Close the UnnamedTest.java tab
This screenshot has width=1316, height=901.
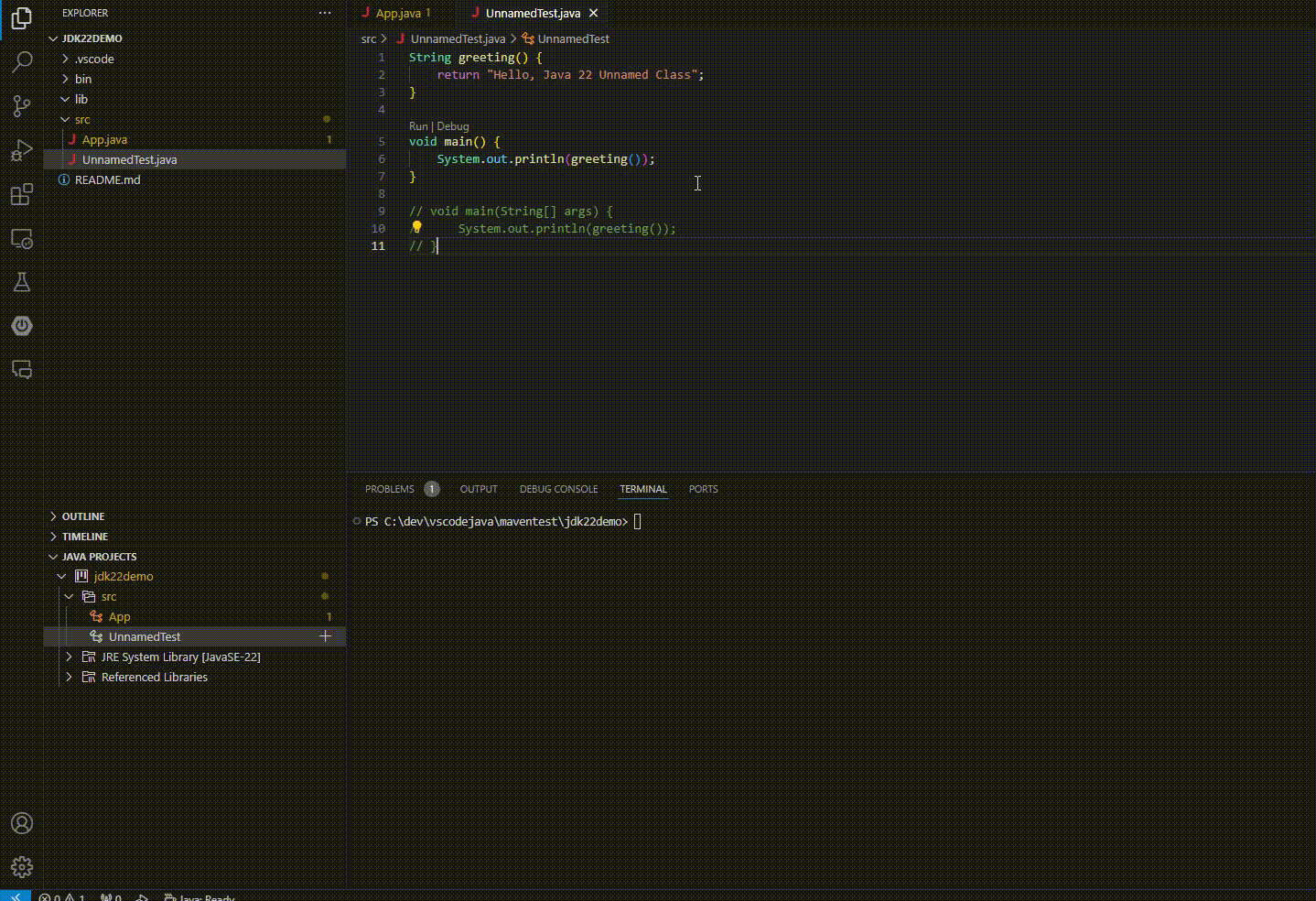[x=594, y=14]
